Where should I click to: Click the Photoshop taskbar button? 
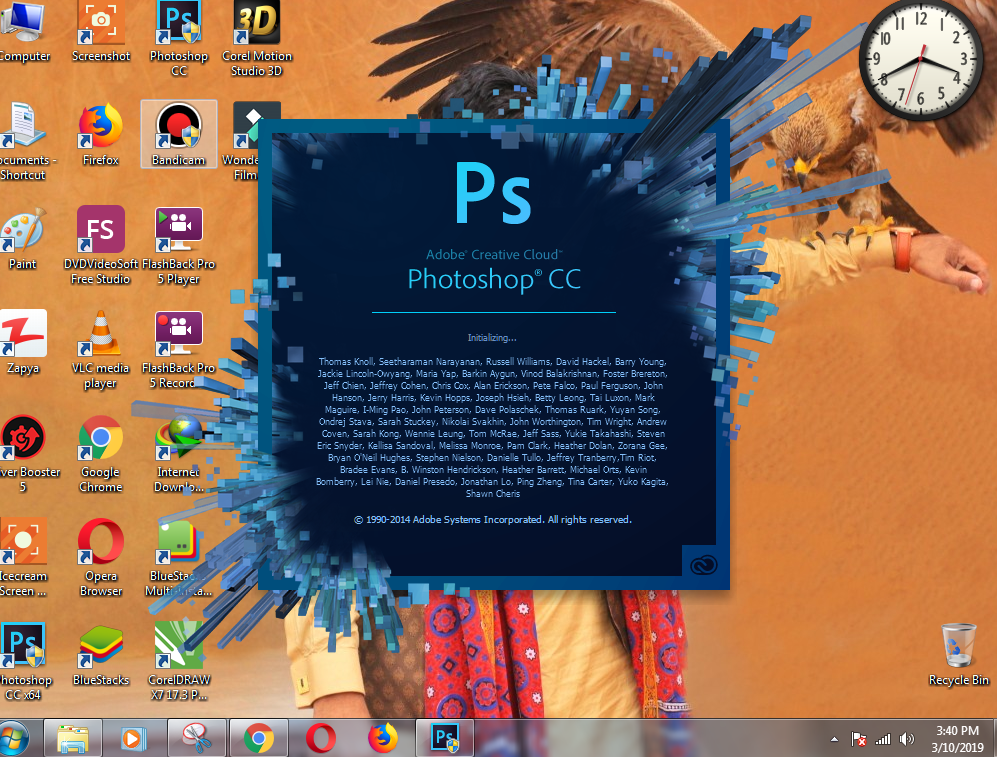445,739
